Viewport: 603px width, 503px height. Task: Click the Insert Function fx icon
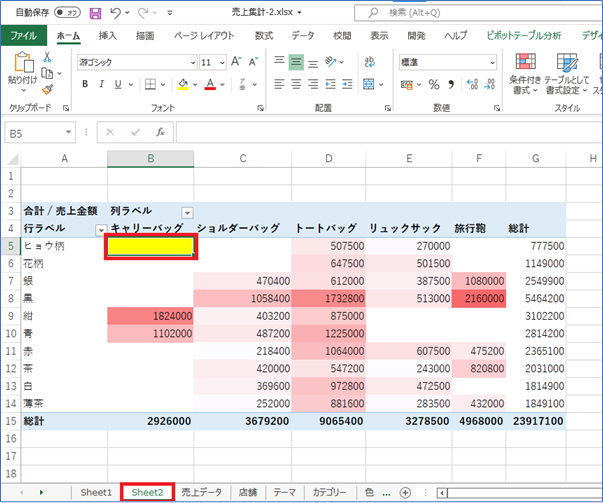160,132
